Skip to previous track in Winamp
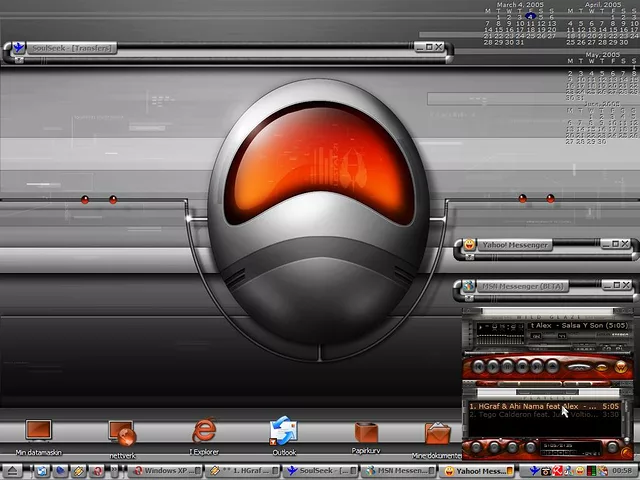 [x=479, y=367]
